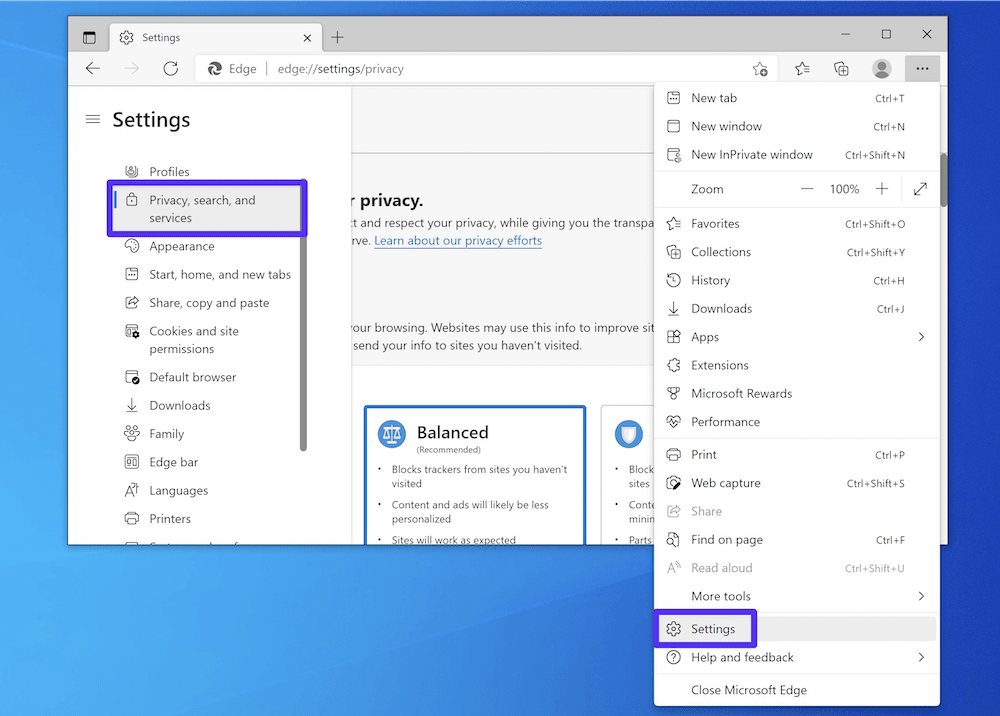The height and width of the screenshot is (716, 1000).
Task: Switch to Cookies and site permissions settings
Action: [196, 340]
